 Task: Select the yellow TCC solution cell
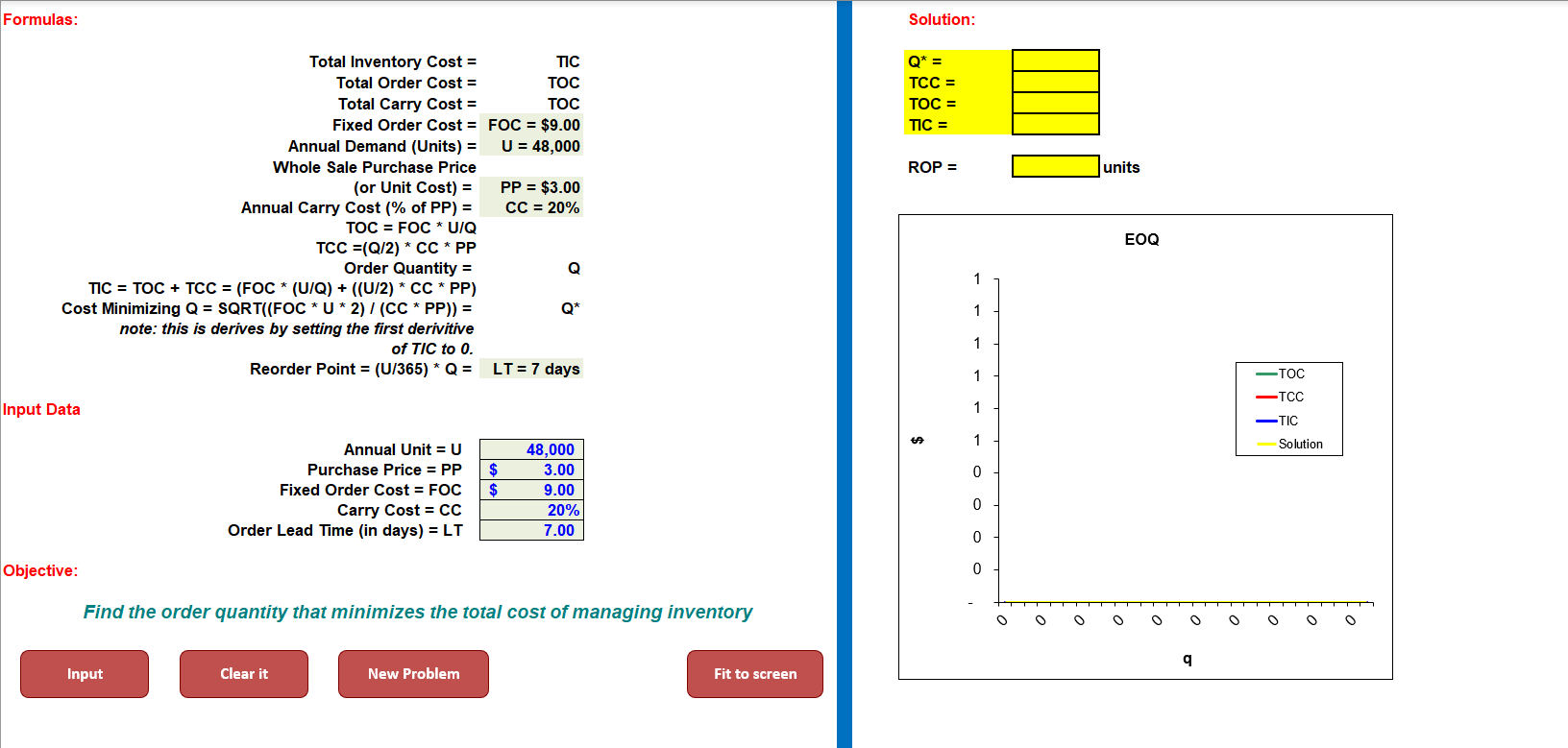click(1055, 82)
